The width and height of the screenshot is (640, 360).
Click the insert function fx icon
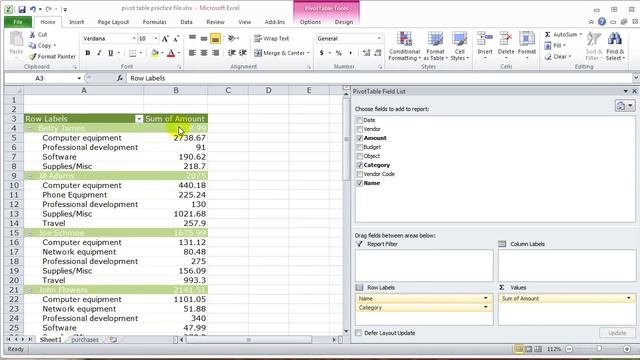coord(120,78)
